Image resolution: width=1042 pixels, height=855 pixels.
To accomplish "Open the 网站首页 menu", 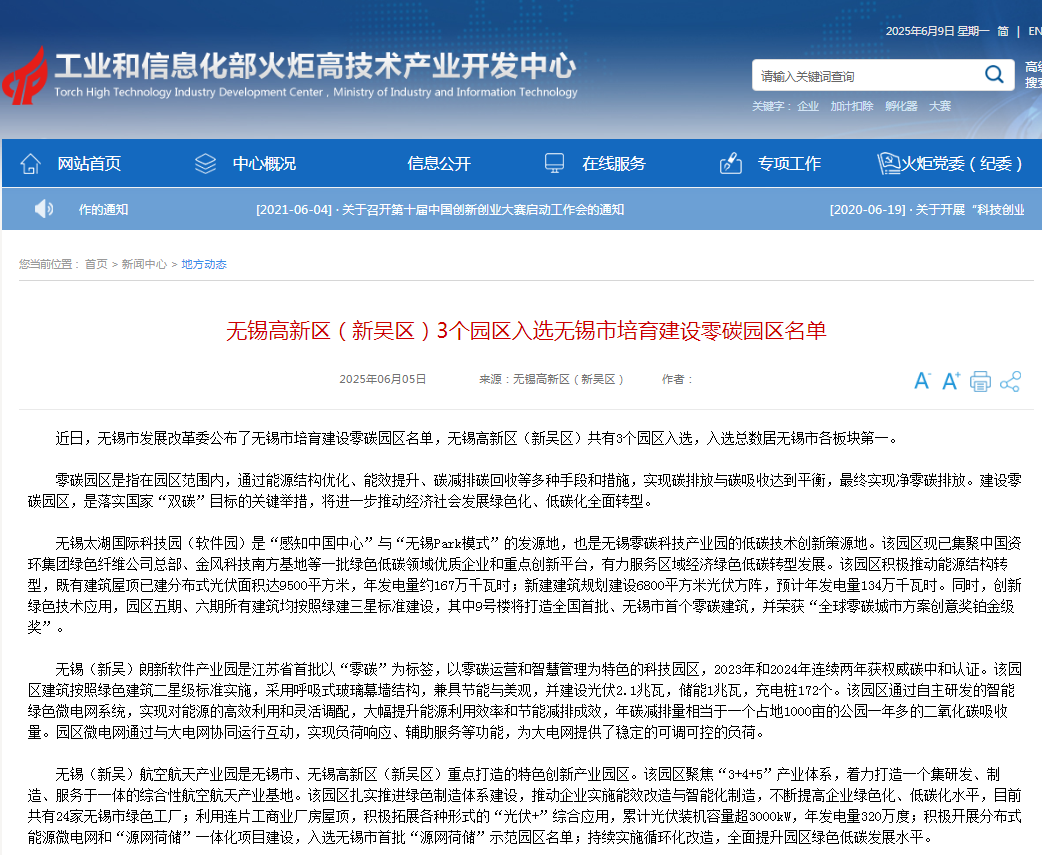I will click(x=89, y=163).
